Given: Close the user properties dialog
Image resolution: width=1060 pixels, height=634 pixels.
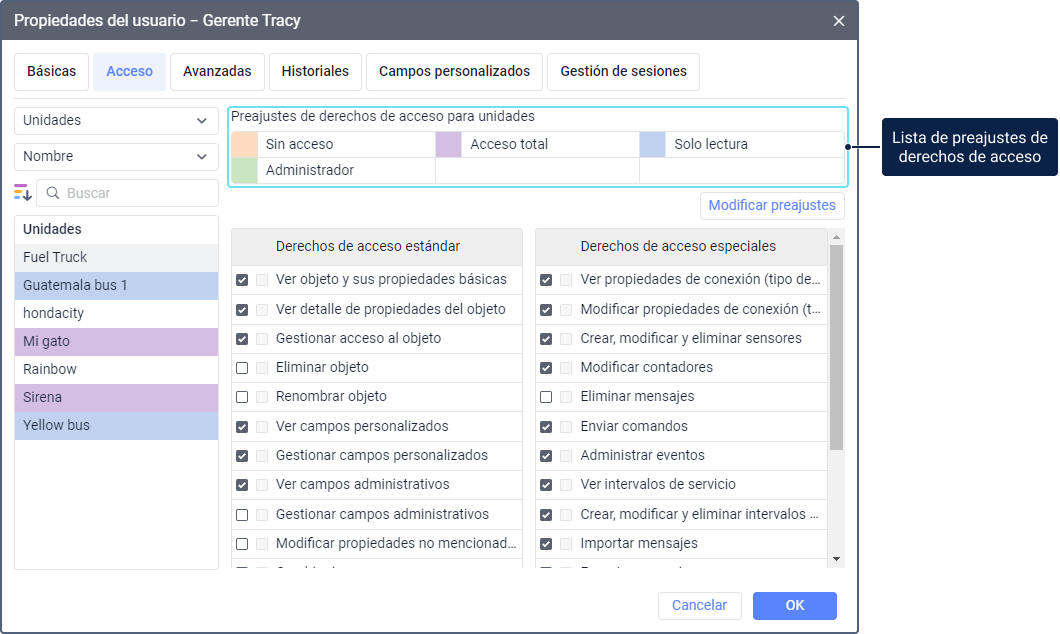Looking at the screenshot, I should click(838, 21).
